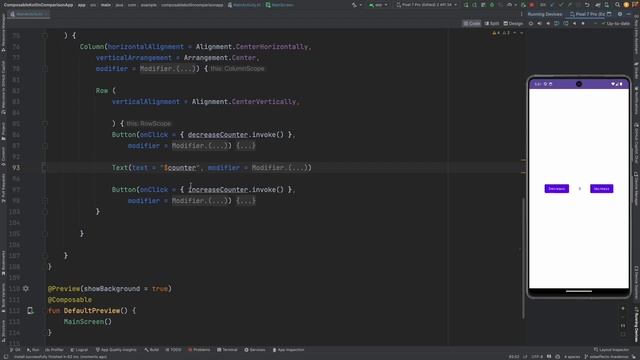Open App Quality Insights tool window
Image resolution: width=640 pixels, height=360 pixels.
[x=116, y=350]
